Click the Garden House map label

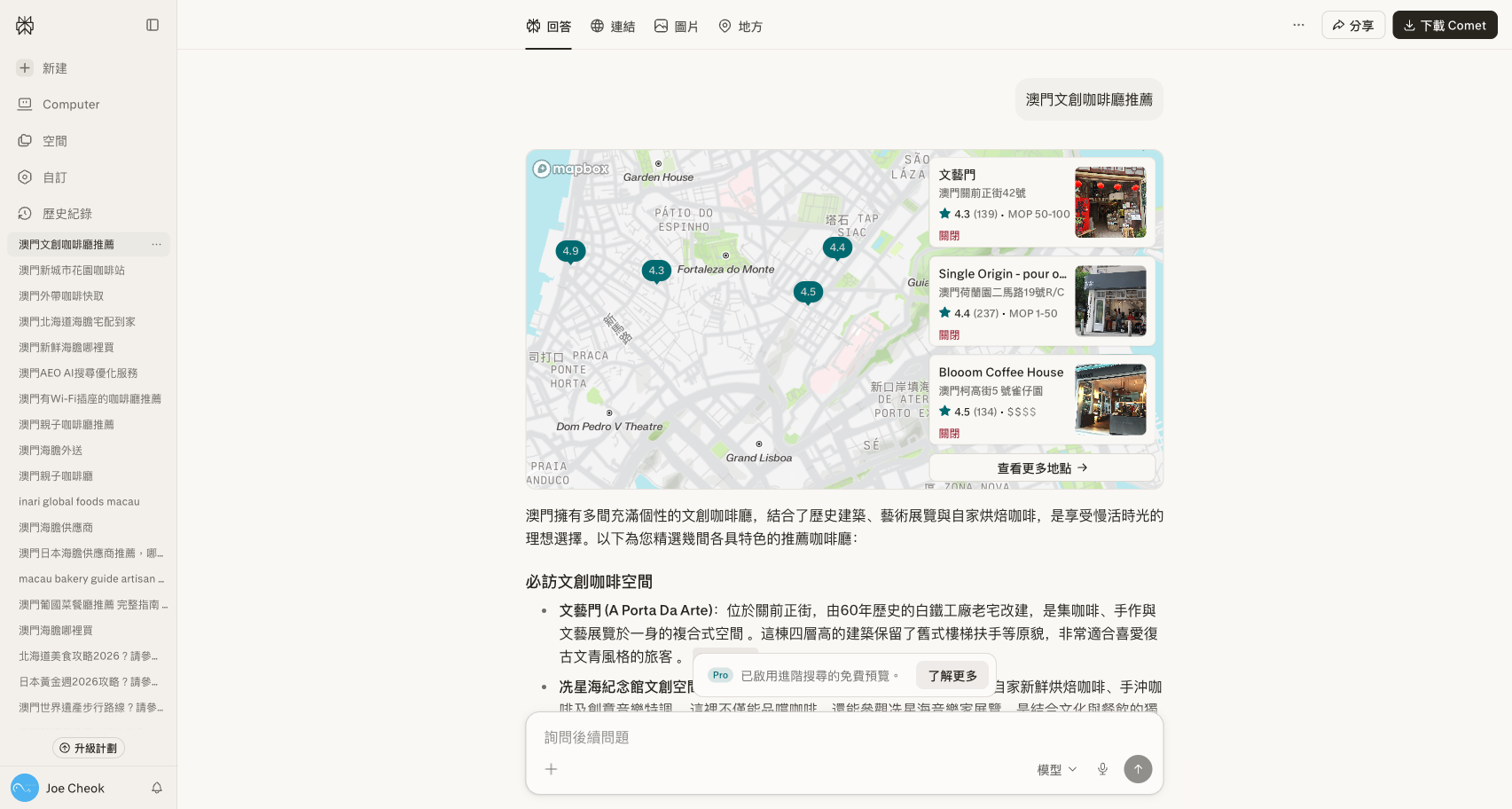658,177
